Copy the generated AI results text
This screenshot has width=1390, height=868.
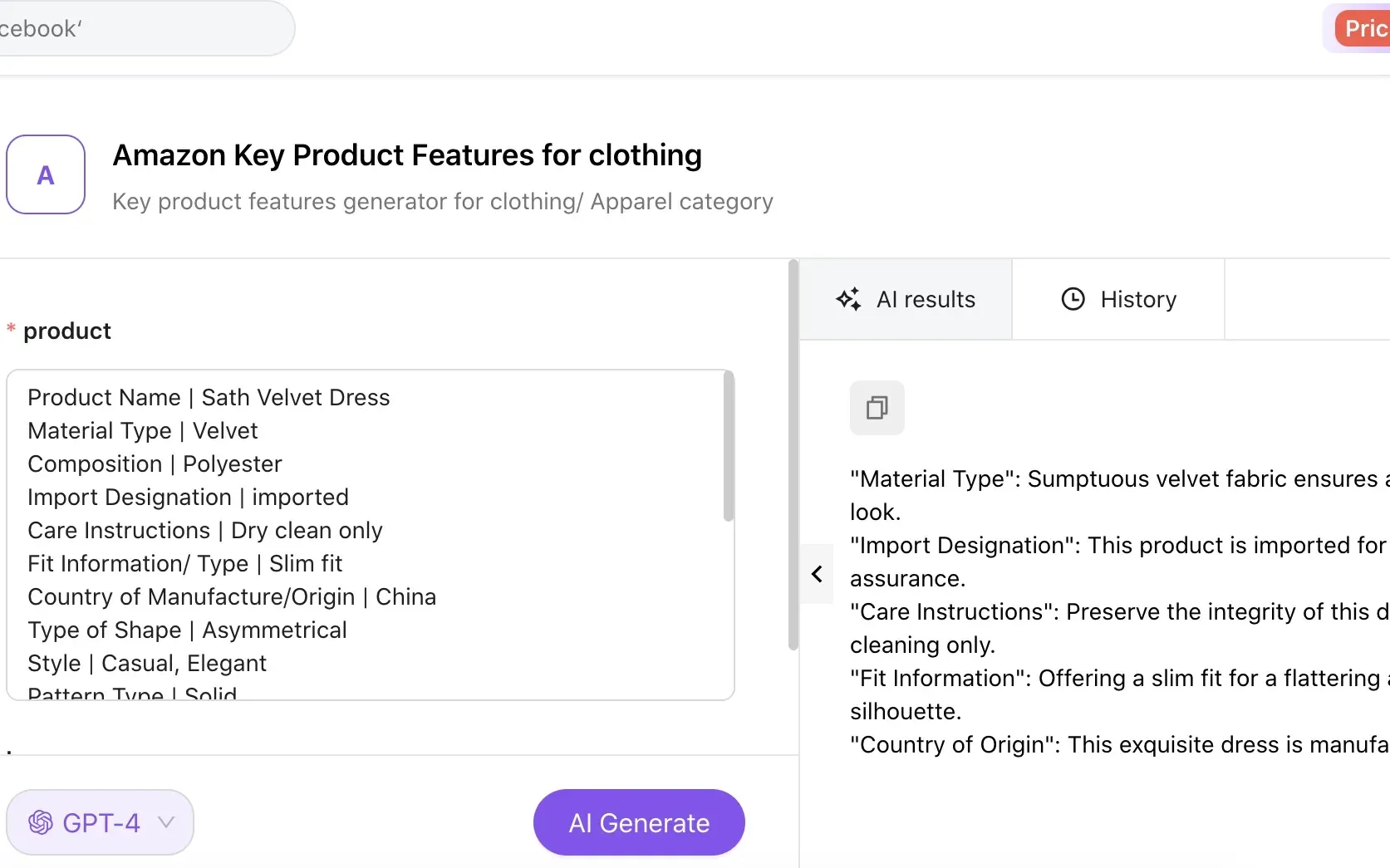coord(877,408)
